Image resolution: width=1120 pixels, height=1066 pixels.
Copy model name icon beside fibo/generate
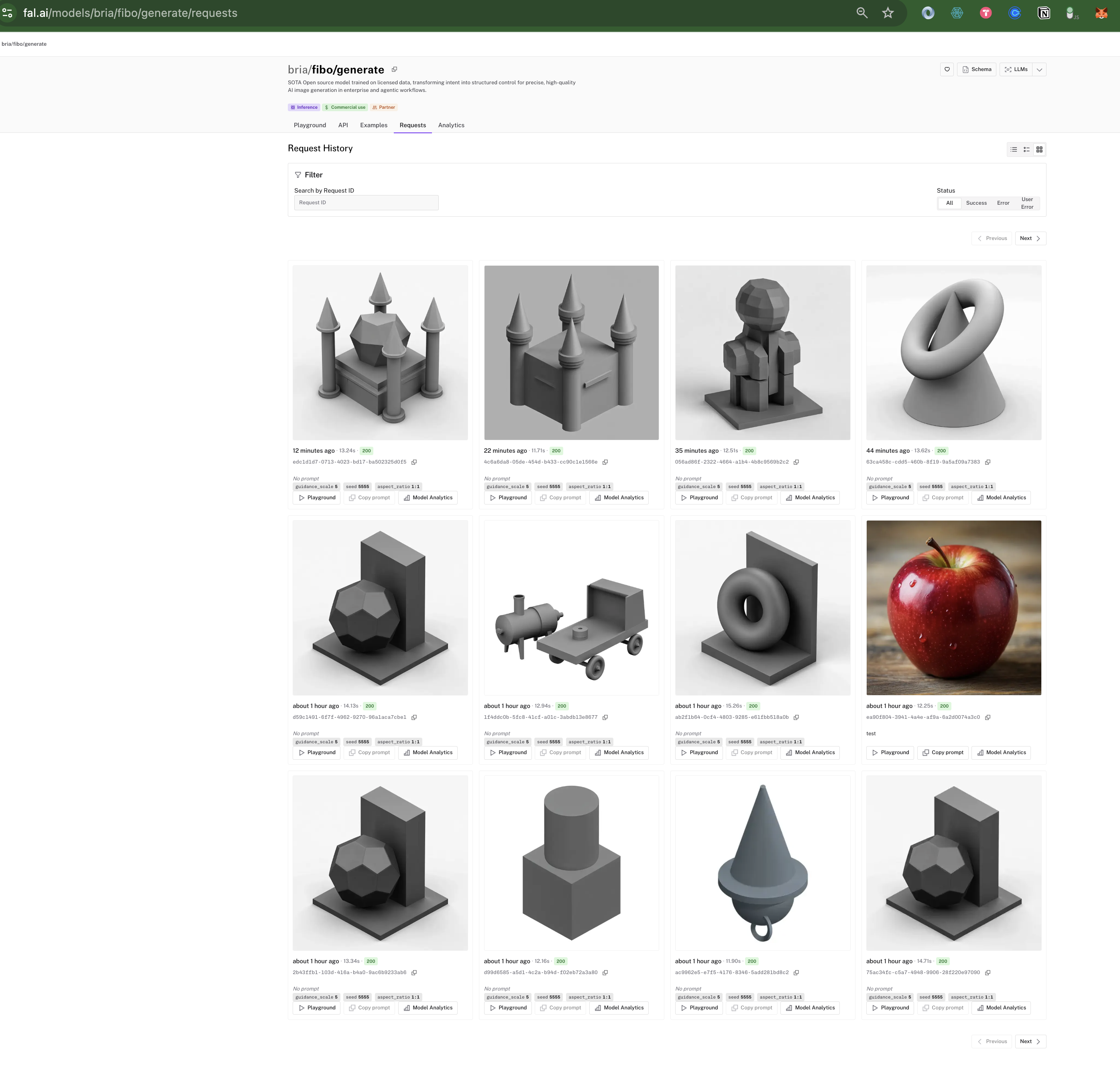click(394, 69)
